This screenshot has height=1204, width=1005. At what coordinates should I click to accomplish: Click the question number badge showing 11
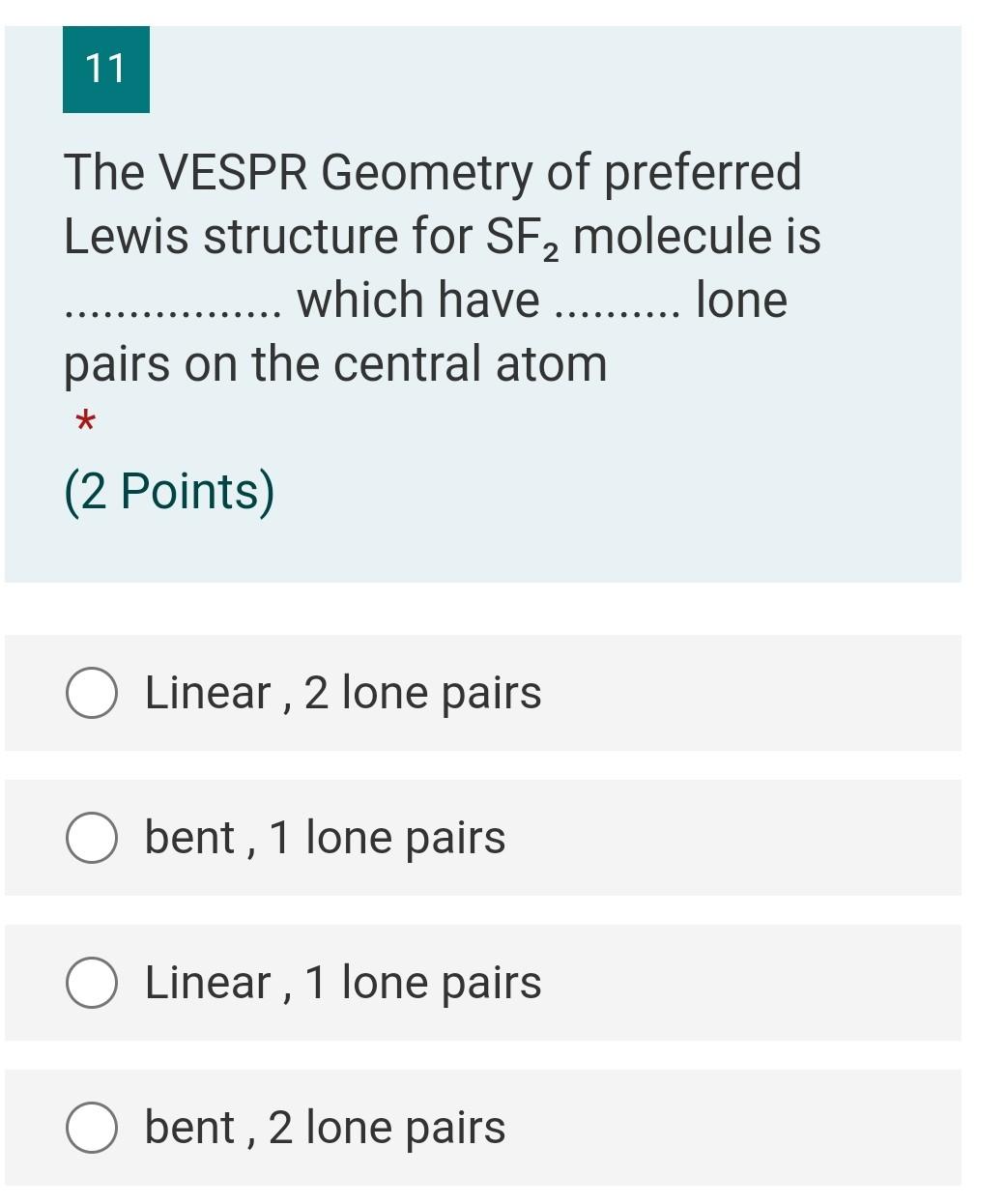click(x=106, y=68)
